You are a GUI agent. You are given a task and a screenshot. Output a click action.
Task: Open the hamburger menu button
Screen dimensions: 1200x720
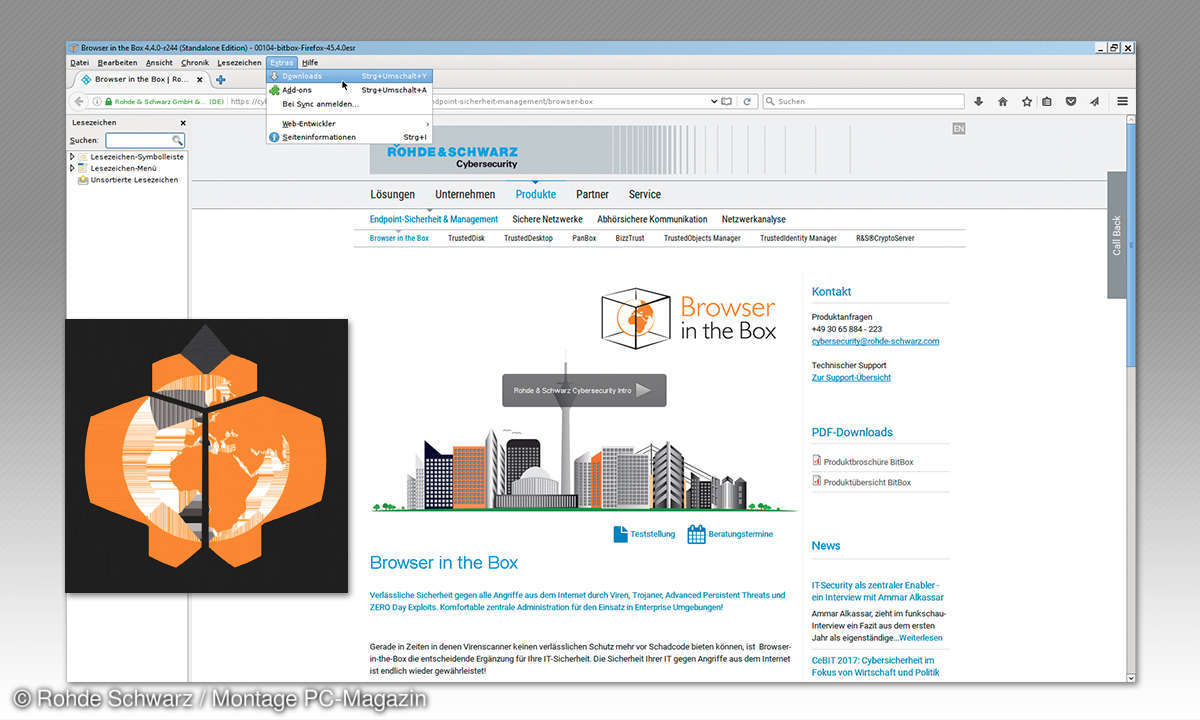[x=1122, y=101]
